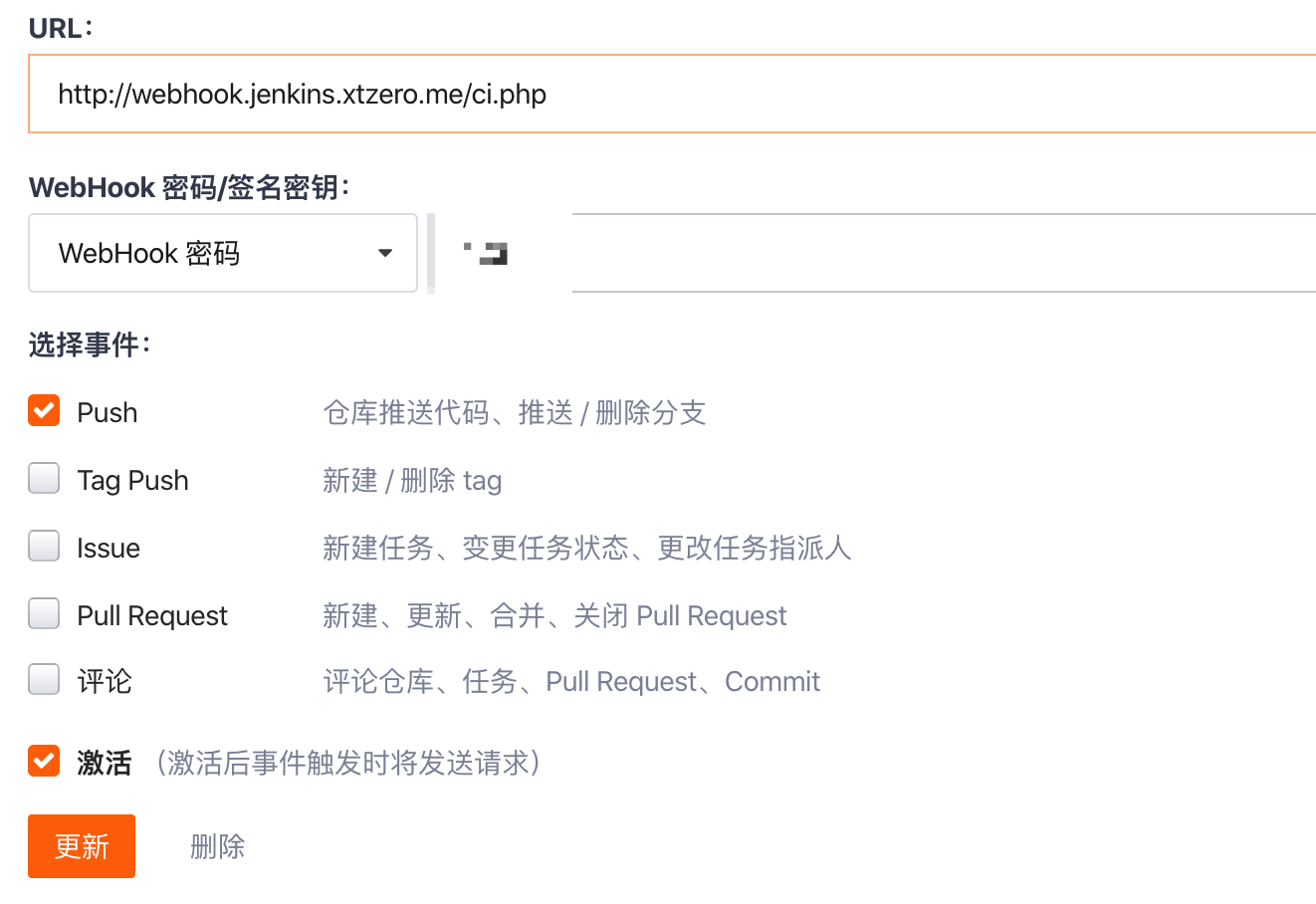This screenshot has width=1316, height=904.
Task: Click the dropdown caret arrow beside WebHook 密码
Action: 385,254
